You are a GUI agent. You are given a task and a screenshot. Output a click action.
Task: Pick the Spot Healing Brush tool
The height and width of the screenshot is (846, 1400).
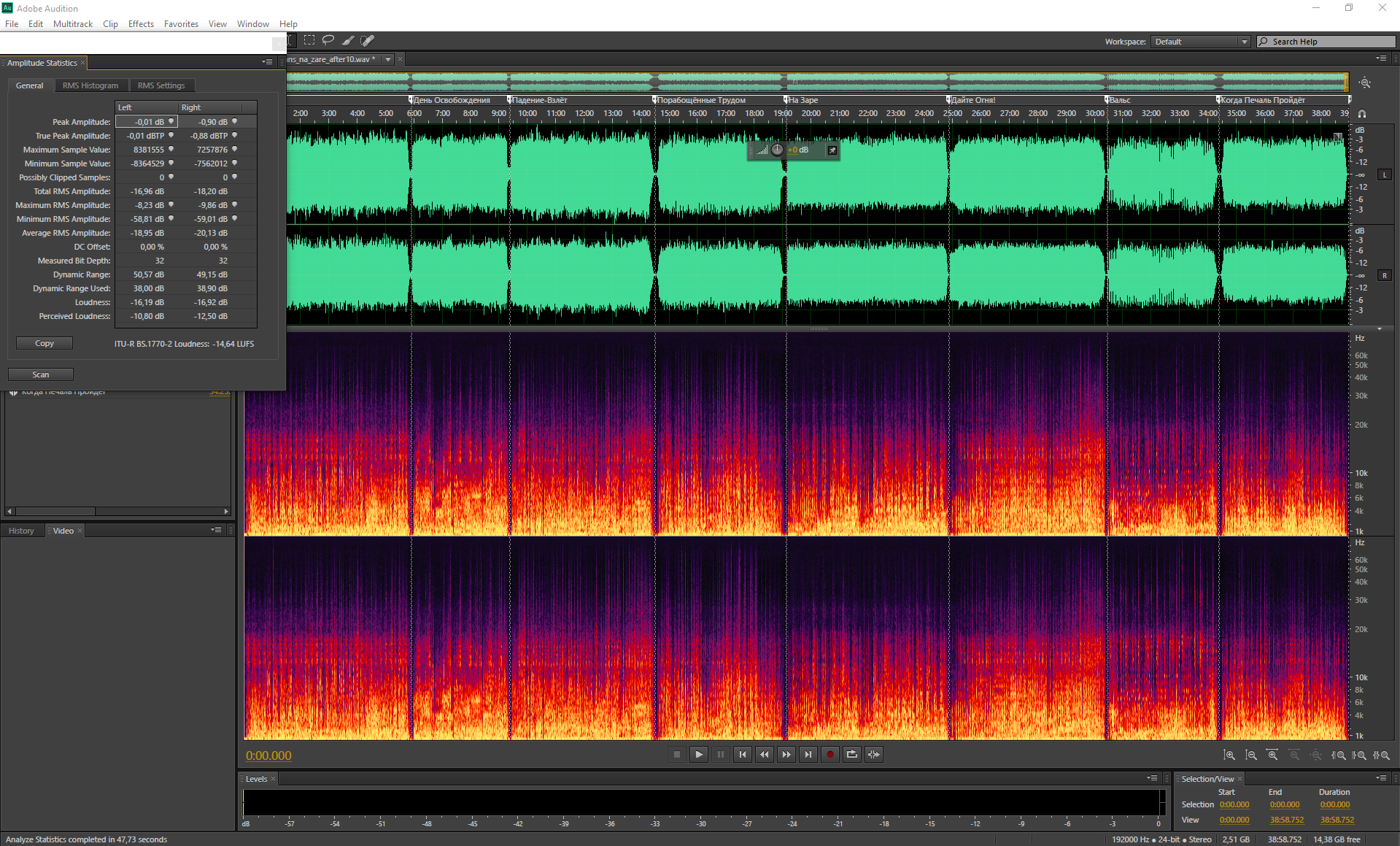click(367, 41)
